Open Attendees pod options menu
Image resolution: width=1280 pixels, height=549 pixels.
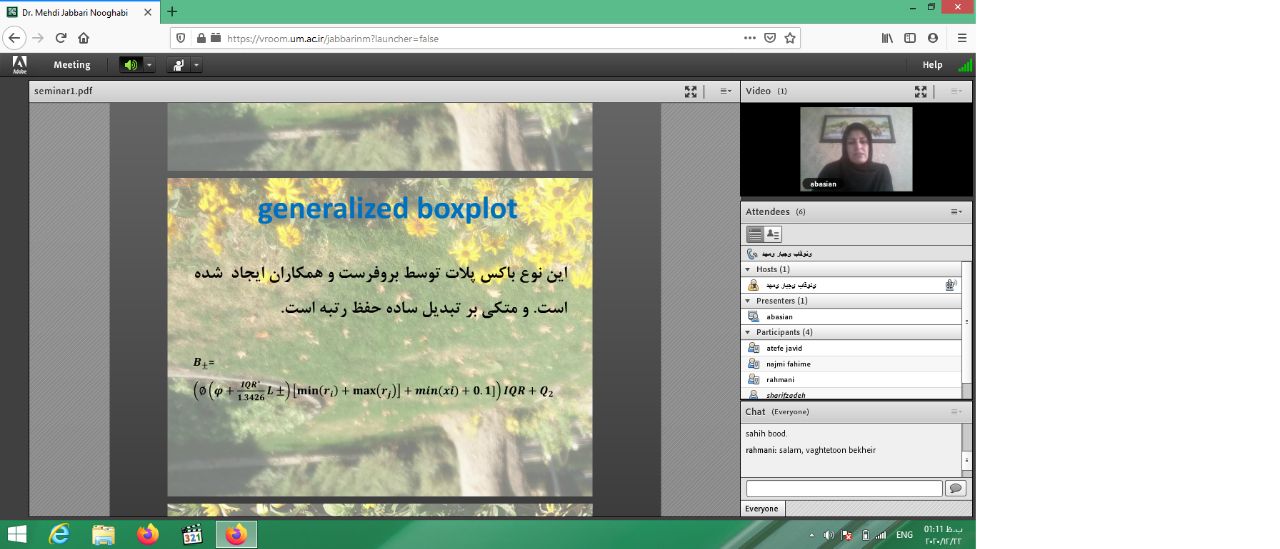pos(957,212)
